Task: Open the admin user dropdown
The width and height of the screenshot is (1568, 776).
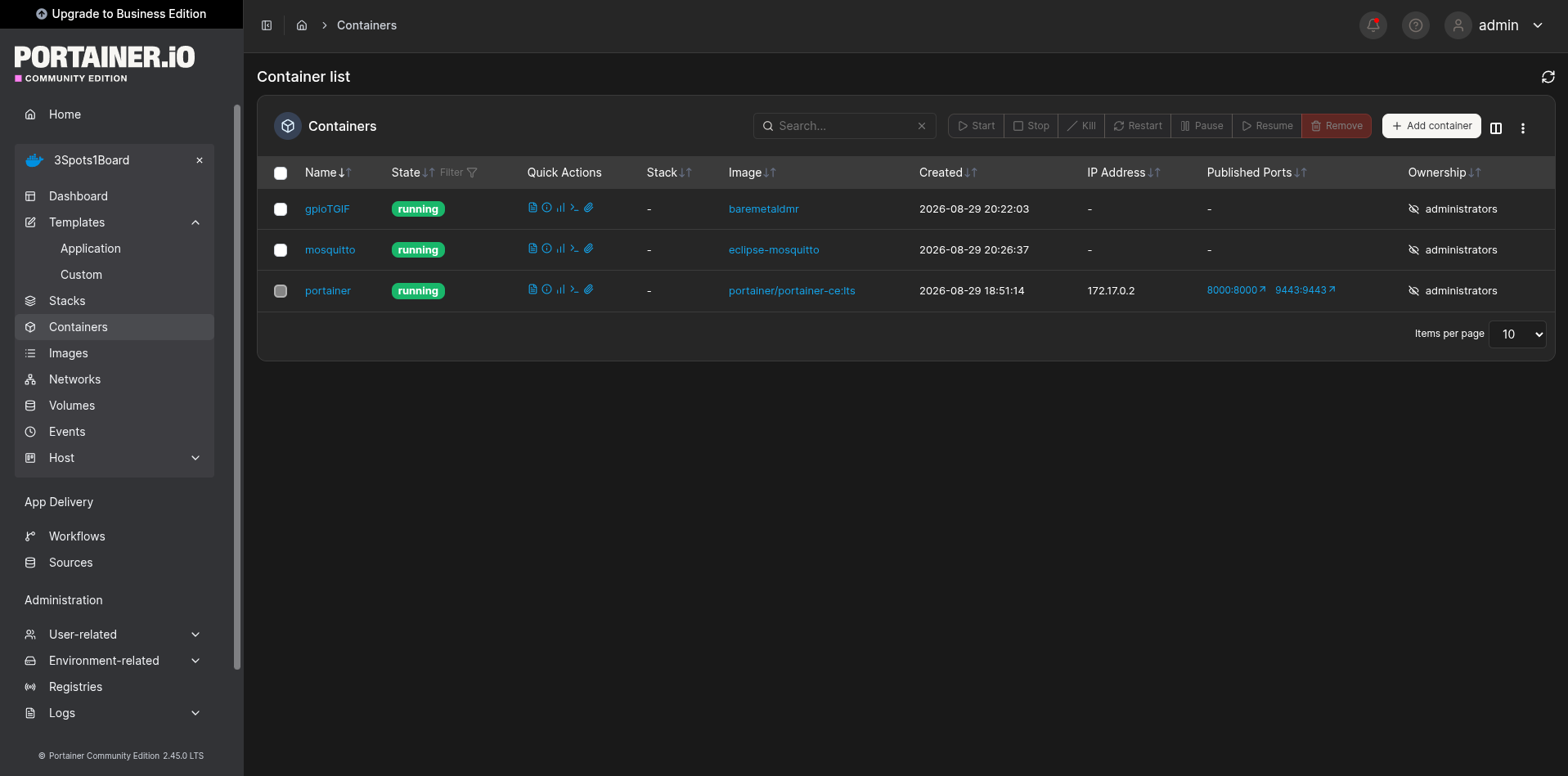Action: pyautogui.click(x=1495, y=25)
